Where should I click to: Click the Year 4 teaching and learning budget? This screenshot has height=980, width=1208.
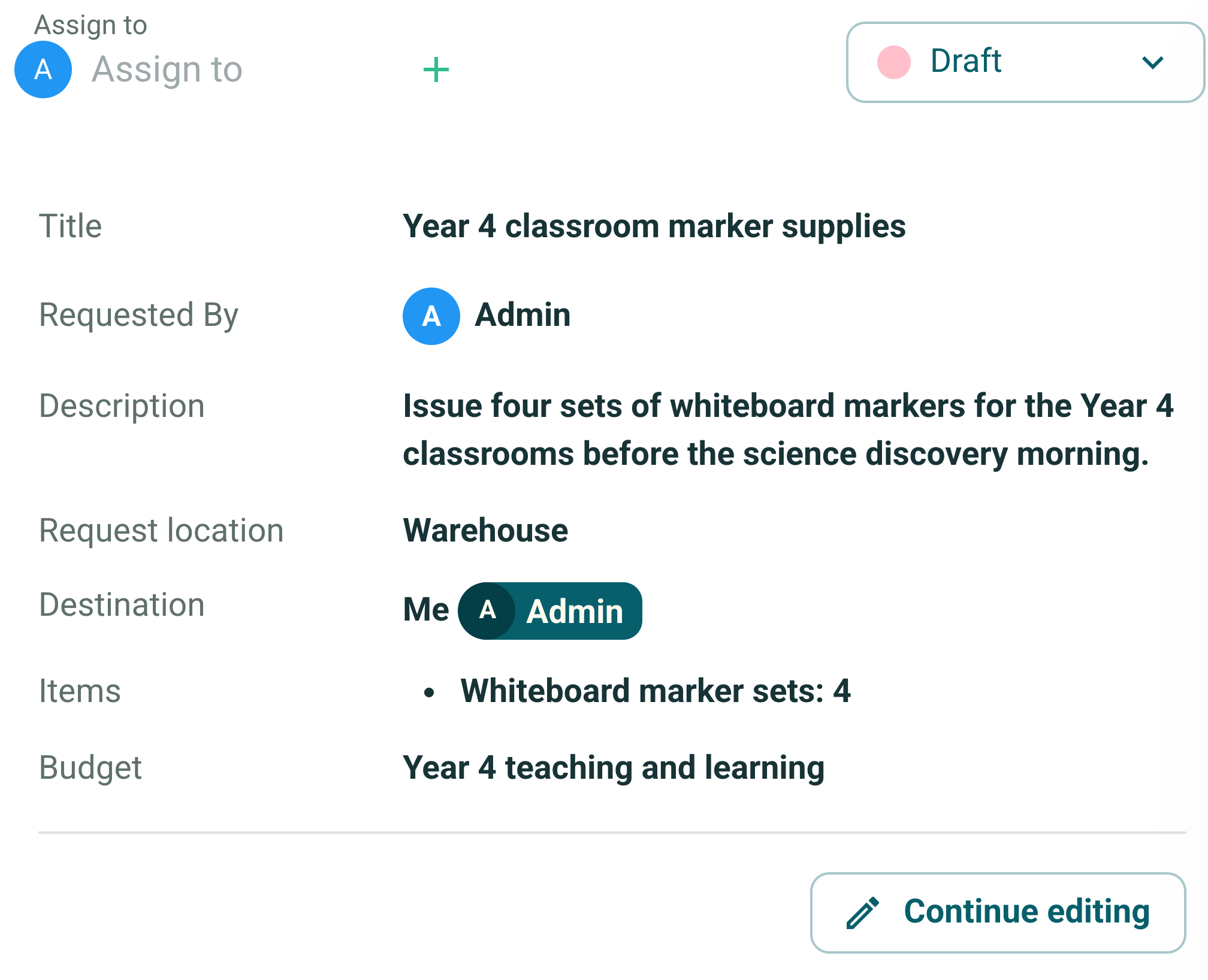[614, 768]
